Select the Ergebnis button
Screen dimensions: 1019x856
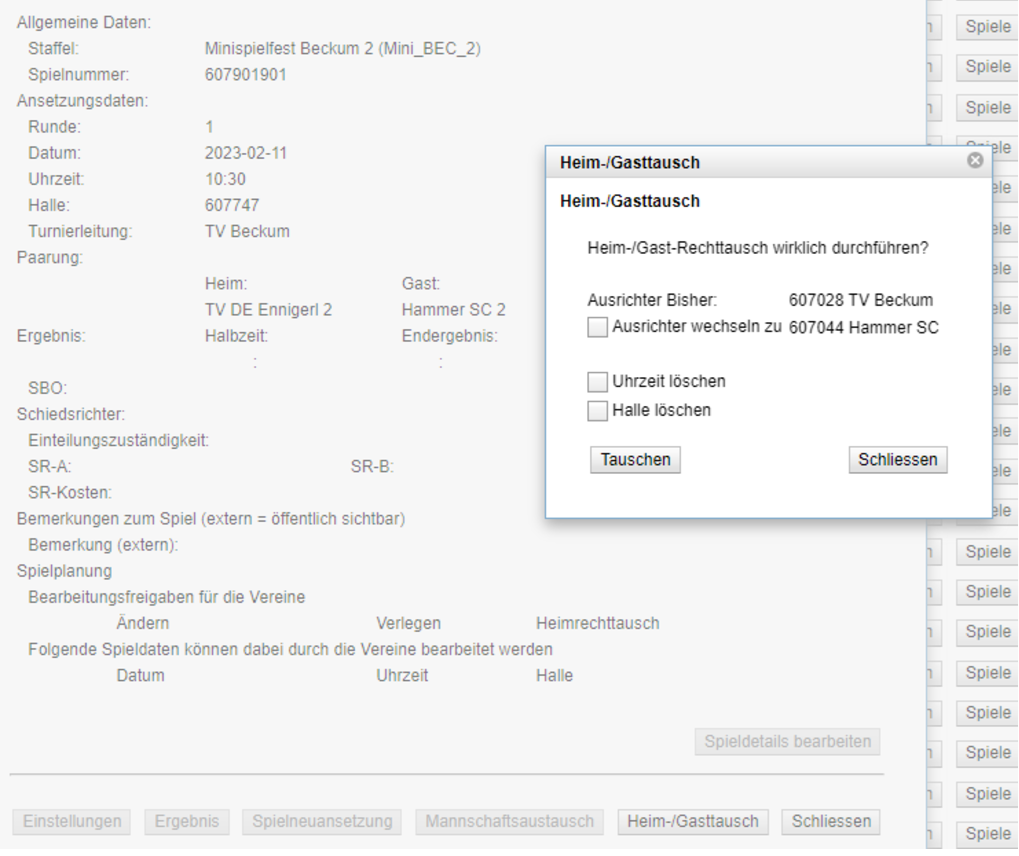[188, 822]
